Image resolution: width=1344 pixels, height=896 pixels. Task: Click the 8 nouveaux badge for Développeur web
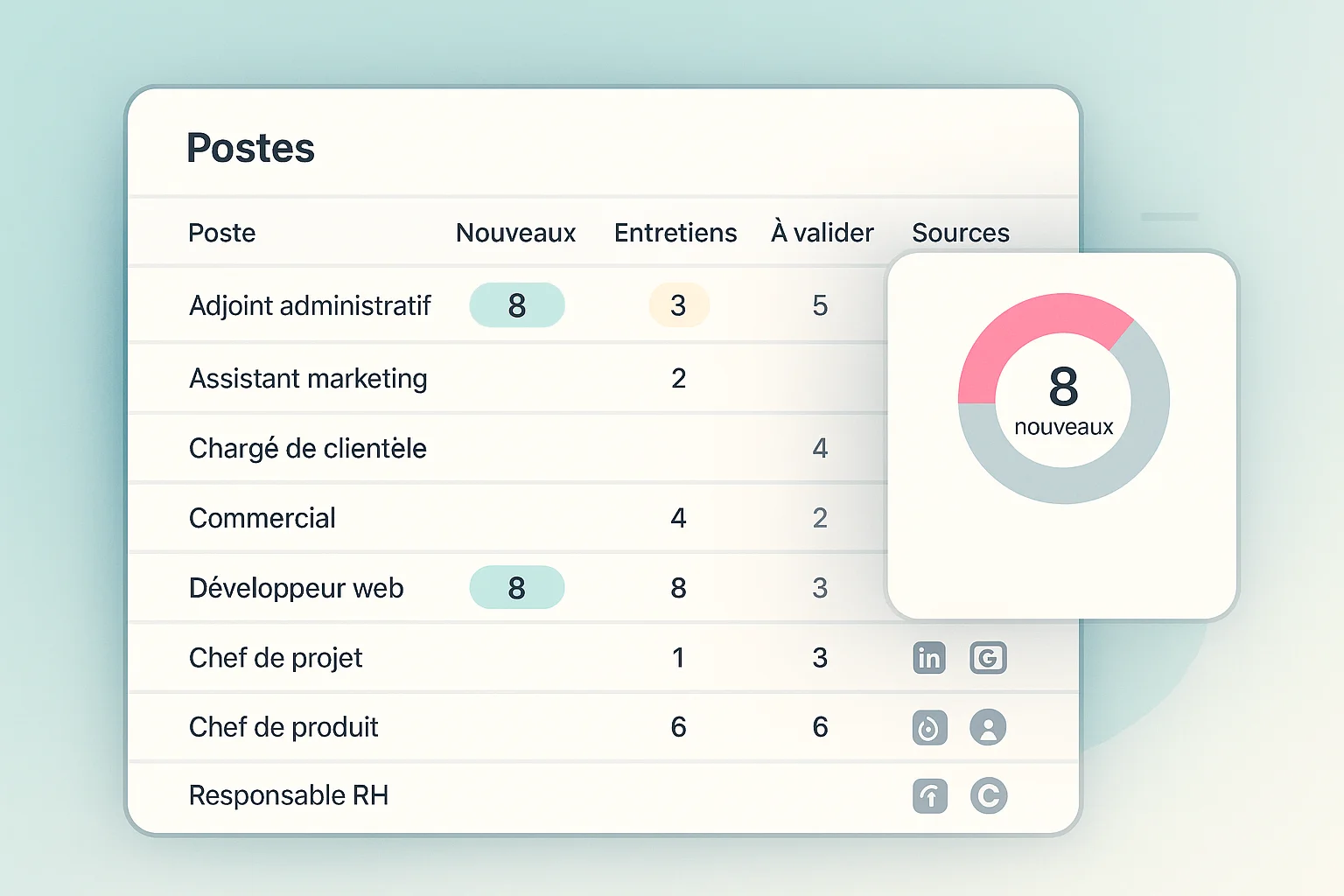tap(517, 587)
